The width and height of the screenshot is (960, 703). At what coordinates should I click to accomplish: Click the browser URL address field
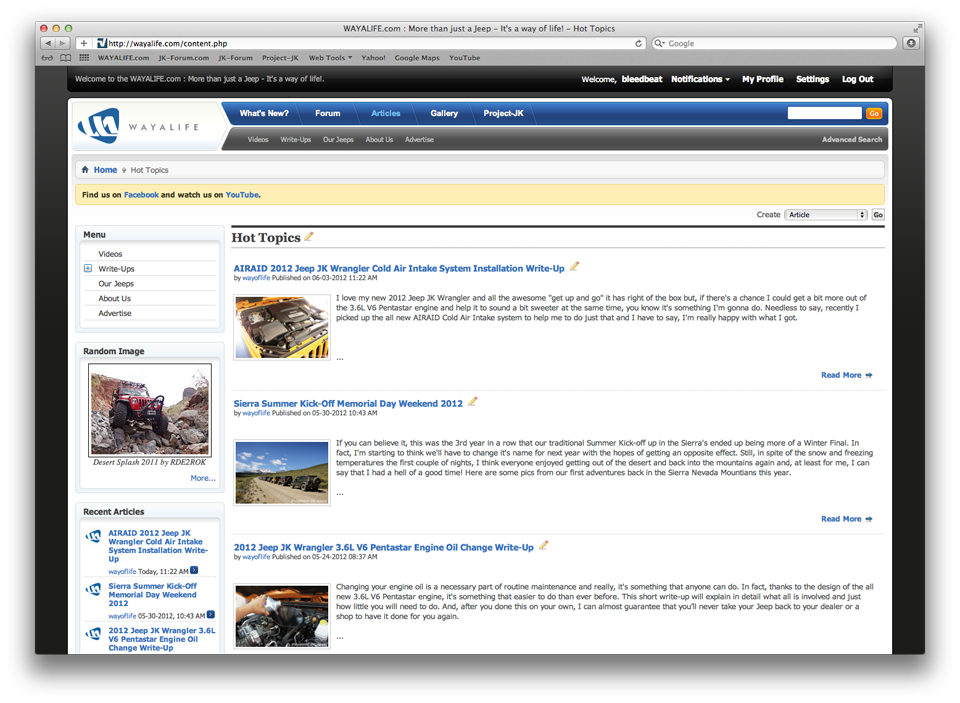click(x=369, y=43)
